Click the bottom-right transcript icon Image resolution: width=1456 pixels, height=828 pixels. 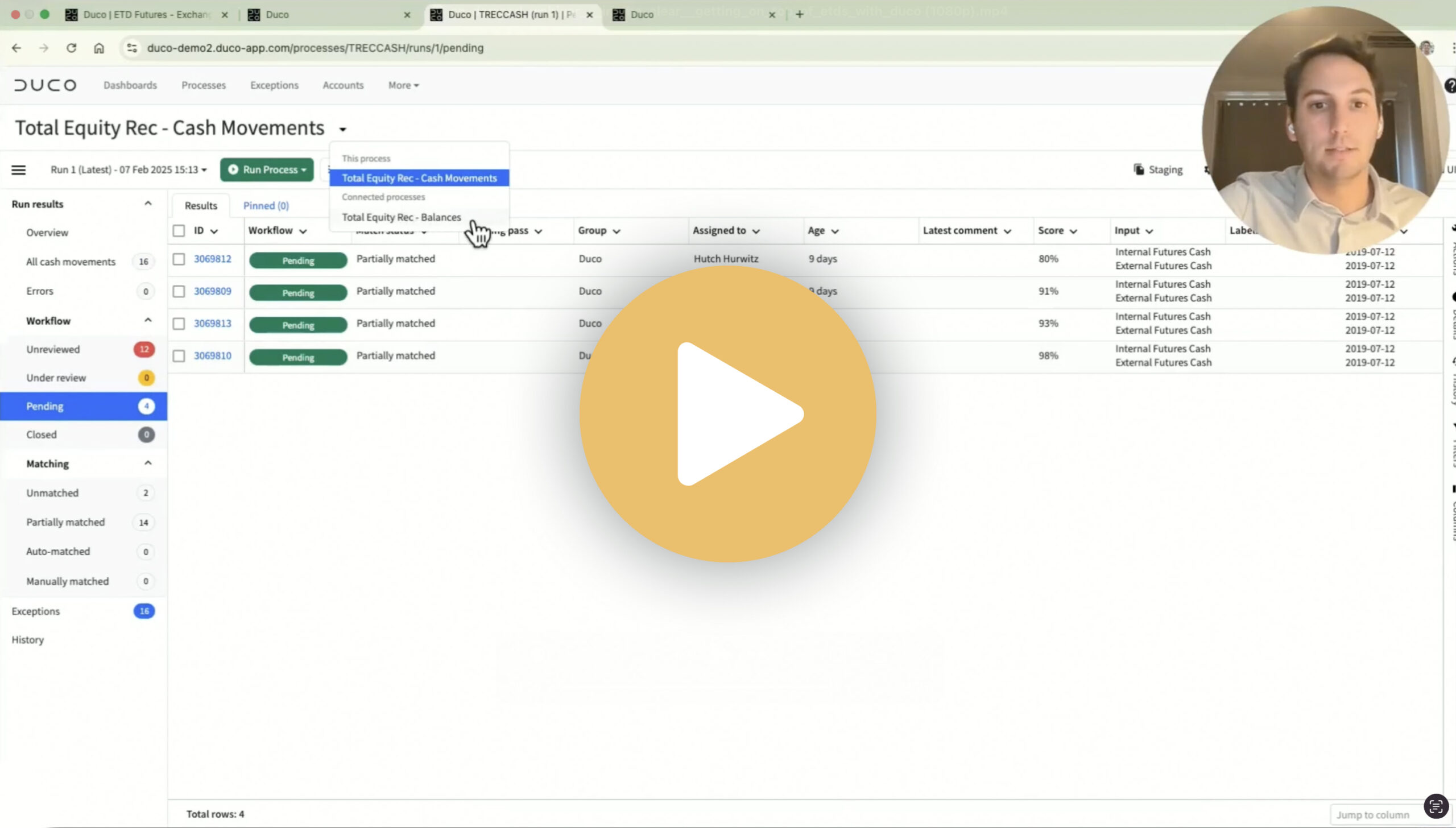coord(1436,806)
